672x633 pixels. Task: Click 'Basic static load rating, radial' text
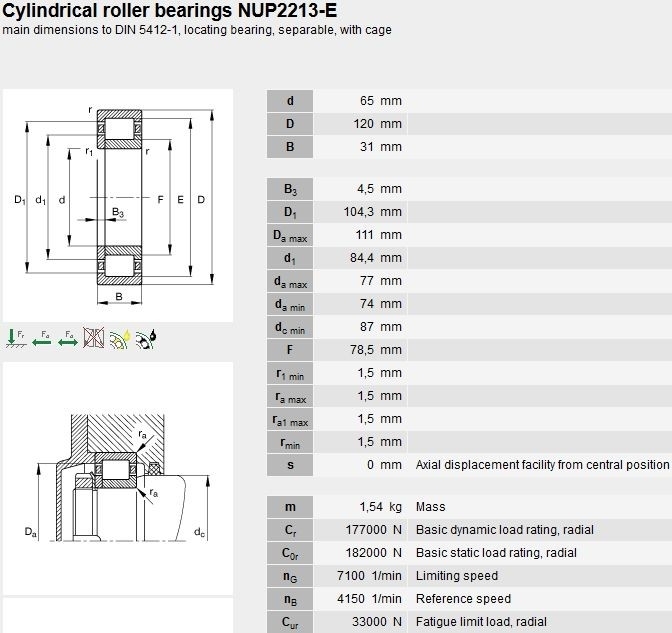coord(496,553)
